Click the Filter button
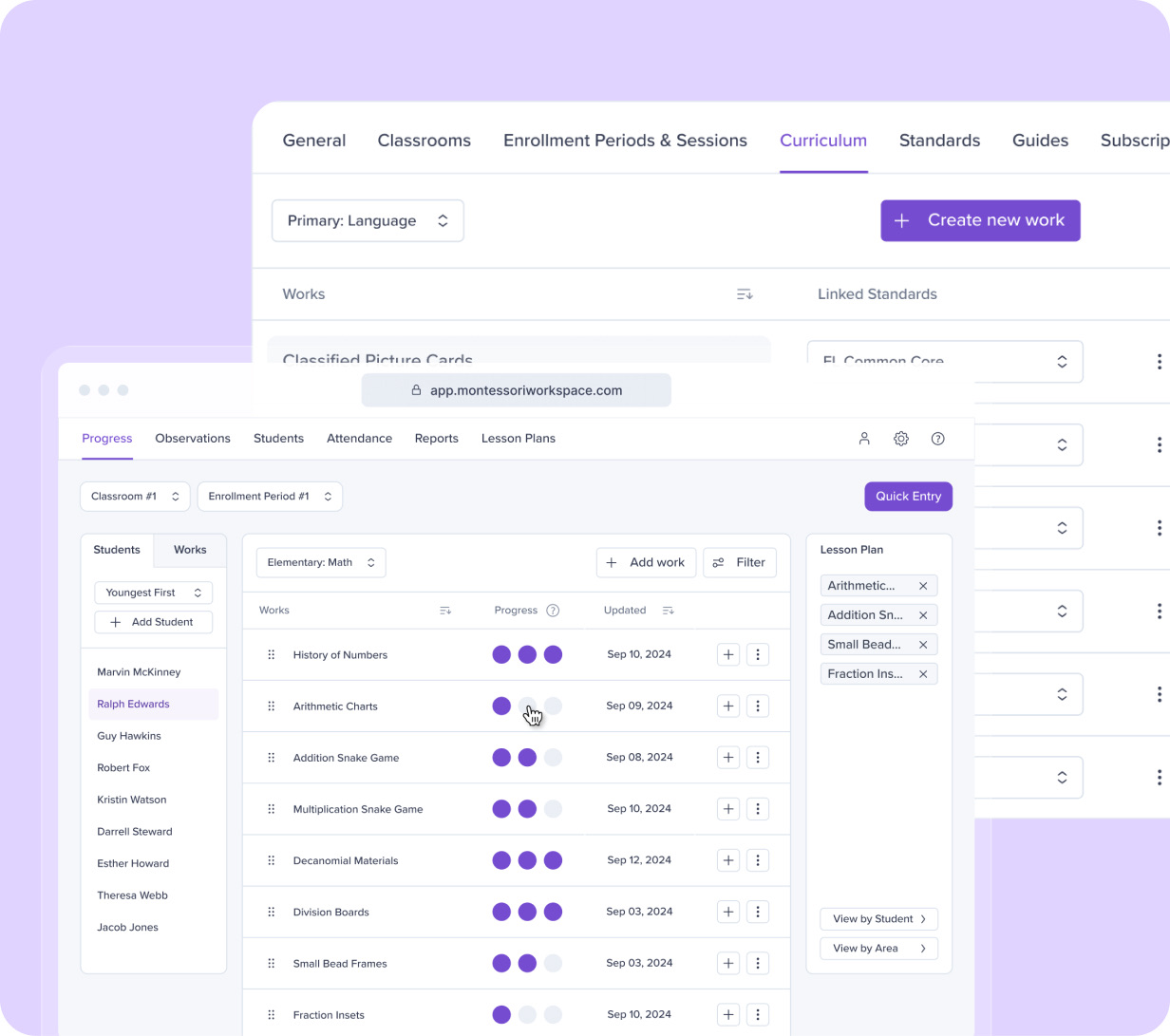 (x=740, y=562)
